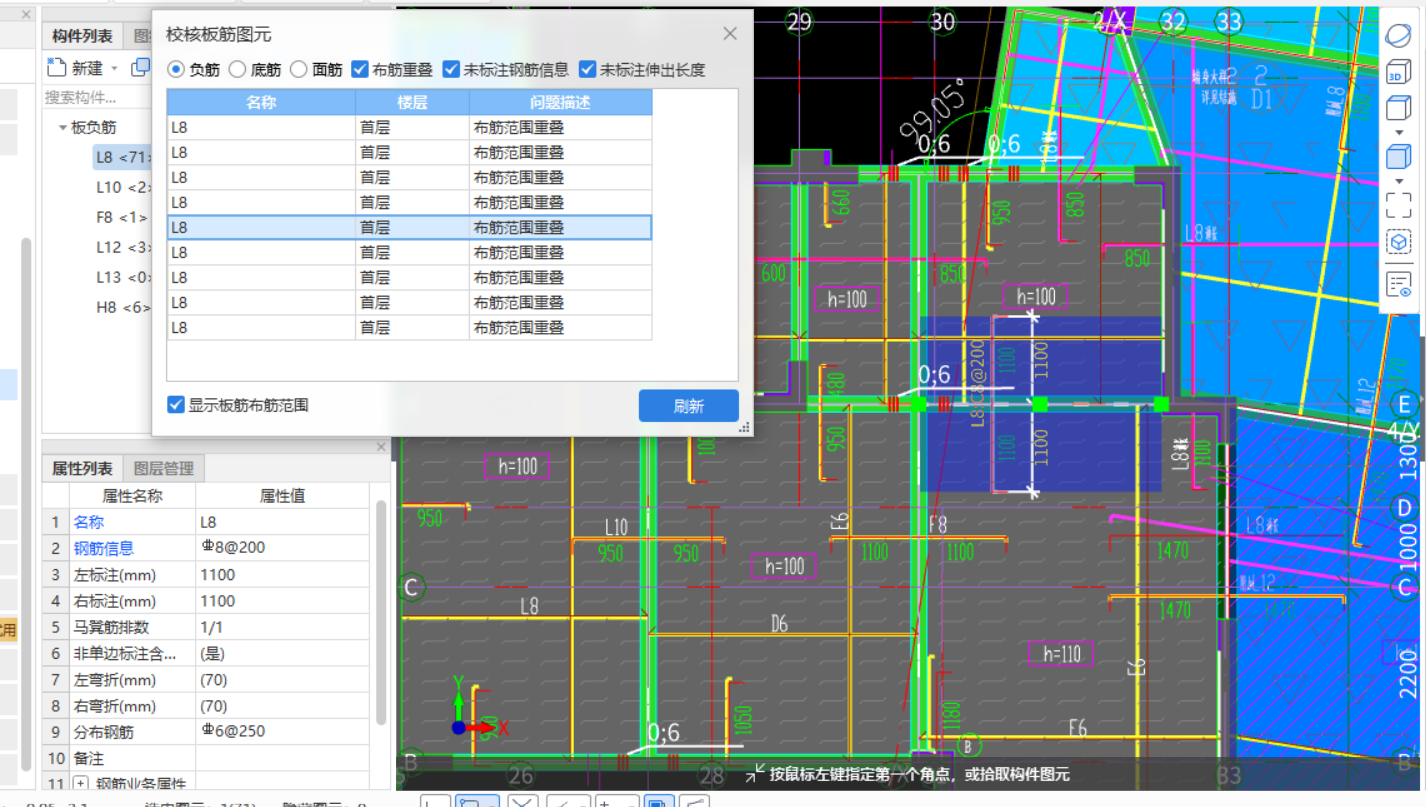Click the 属性名称 column header
This screenshot has height=807, width=1426.
point(132,496)
